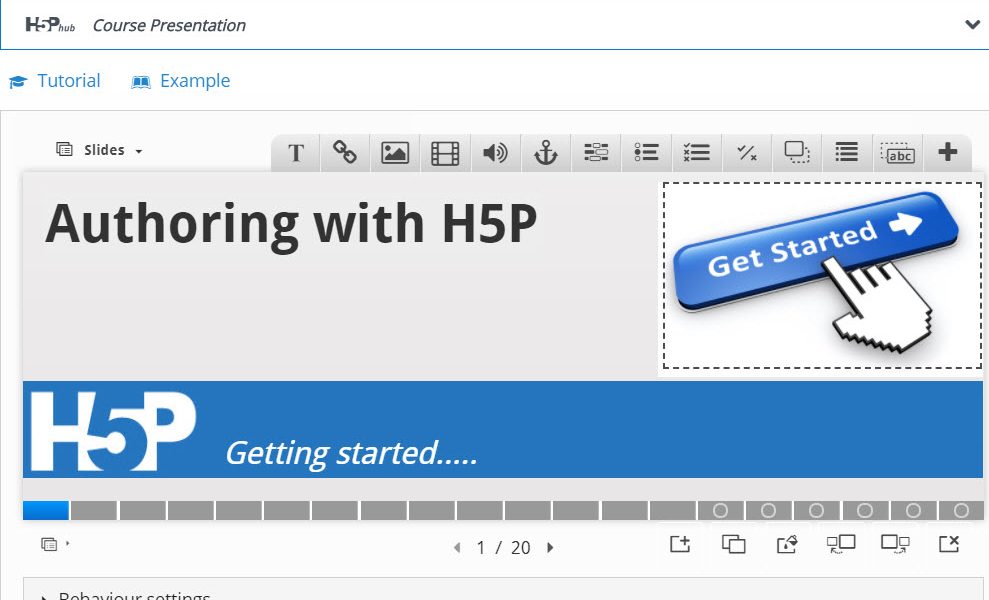This screenshot has height=600, width=989.
Task: Insert Drag and Drop activity
Action: pyautogui.click(x=797, y=153)
